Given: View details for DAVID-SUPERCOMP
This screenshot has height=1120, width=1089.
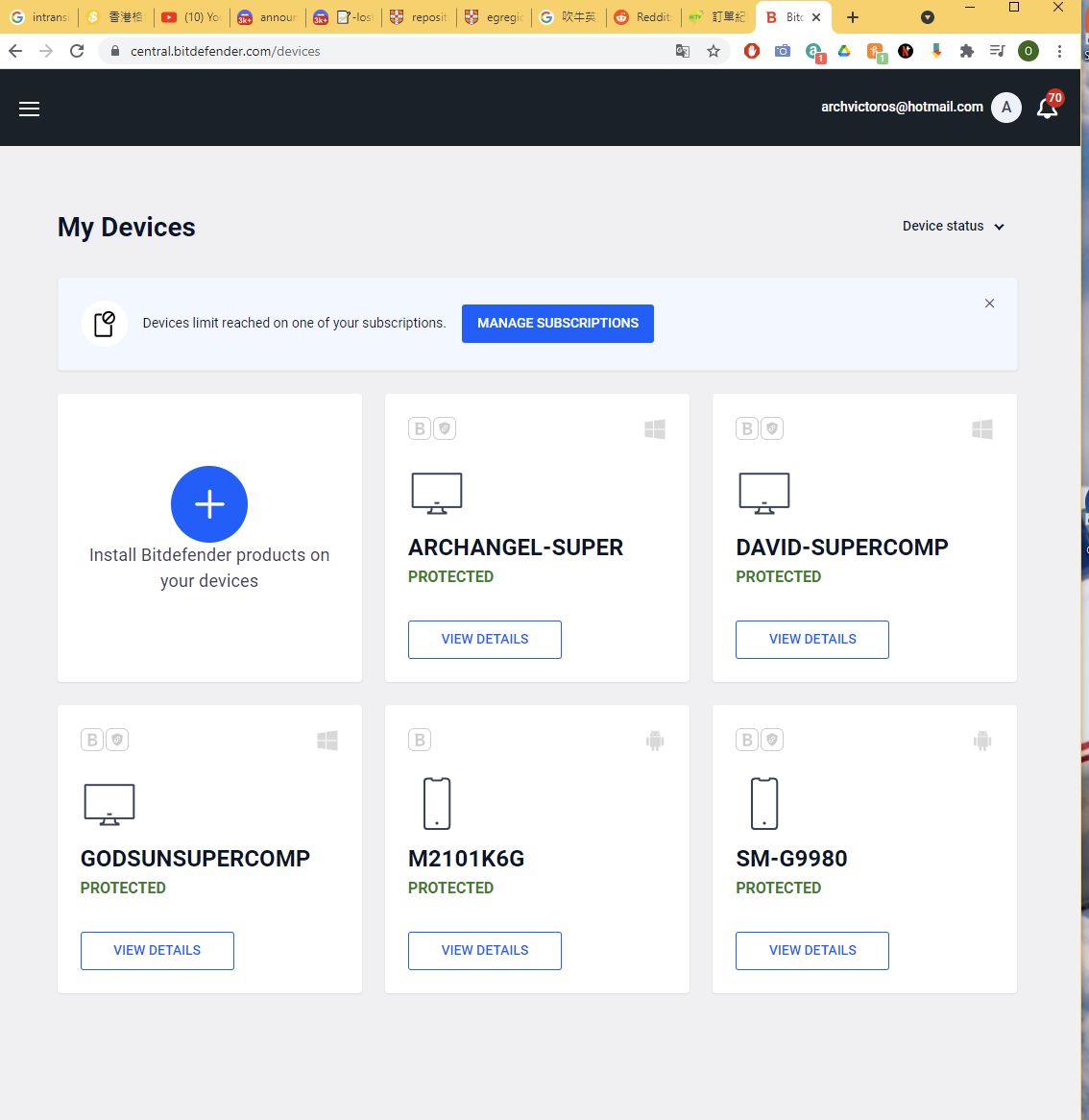Looking at the screenshot, I should pos(812,640).
